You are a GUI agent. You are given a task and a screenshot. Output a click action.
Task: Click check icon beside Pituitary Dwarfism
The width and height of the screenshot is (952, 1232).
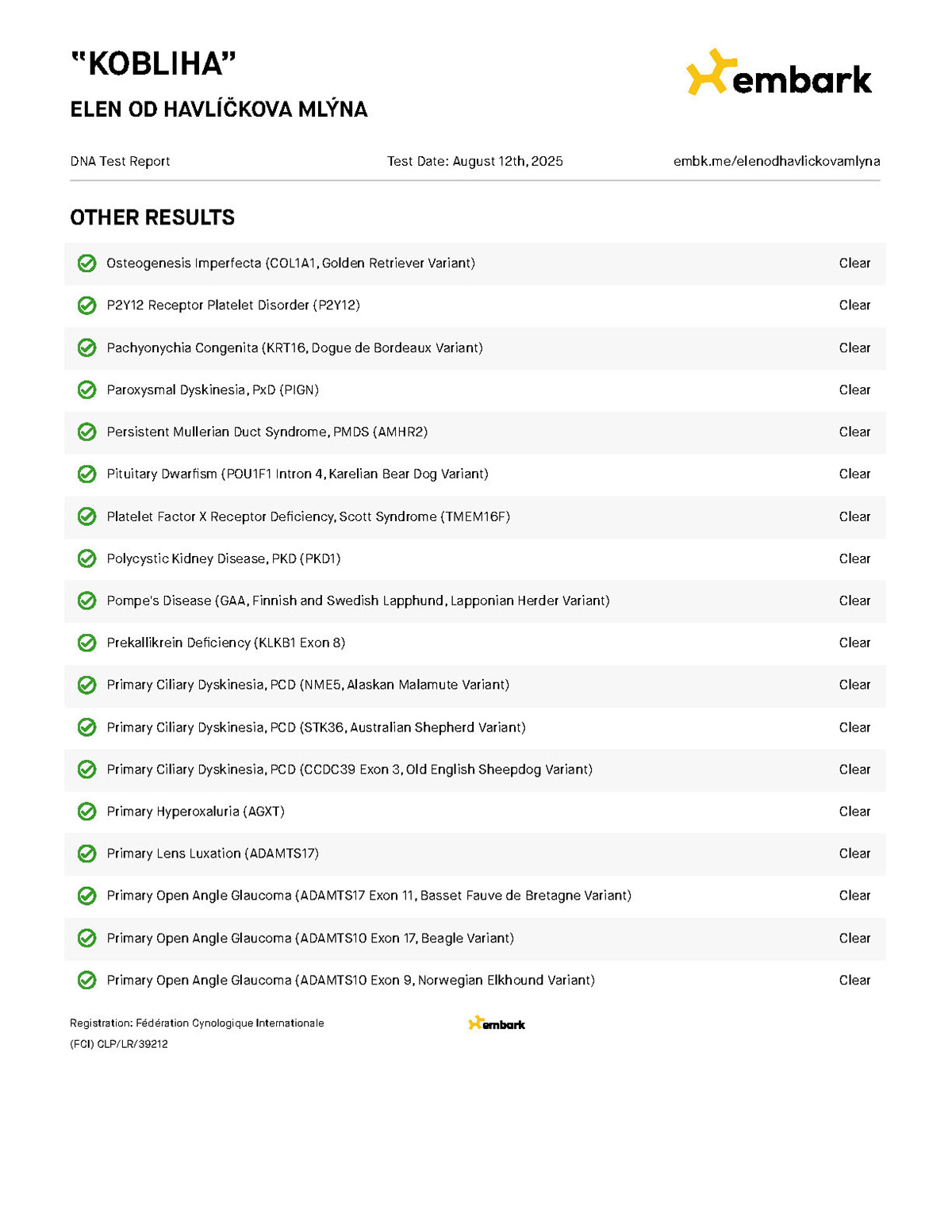[87, 474]
